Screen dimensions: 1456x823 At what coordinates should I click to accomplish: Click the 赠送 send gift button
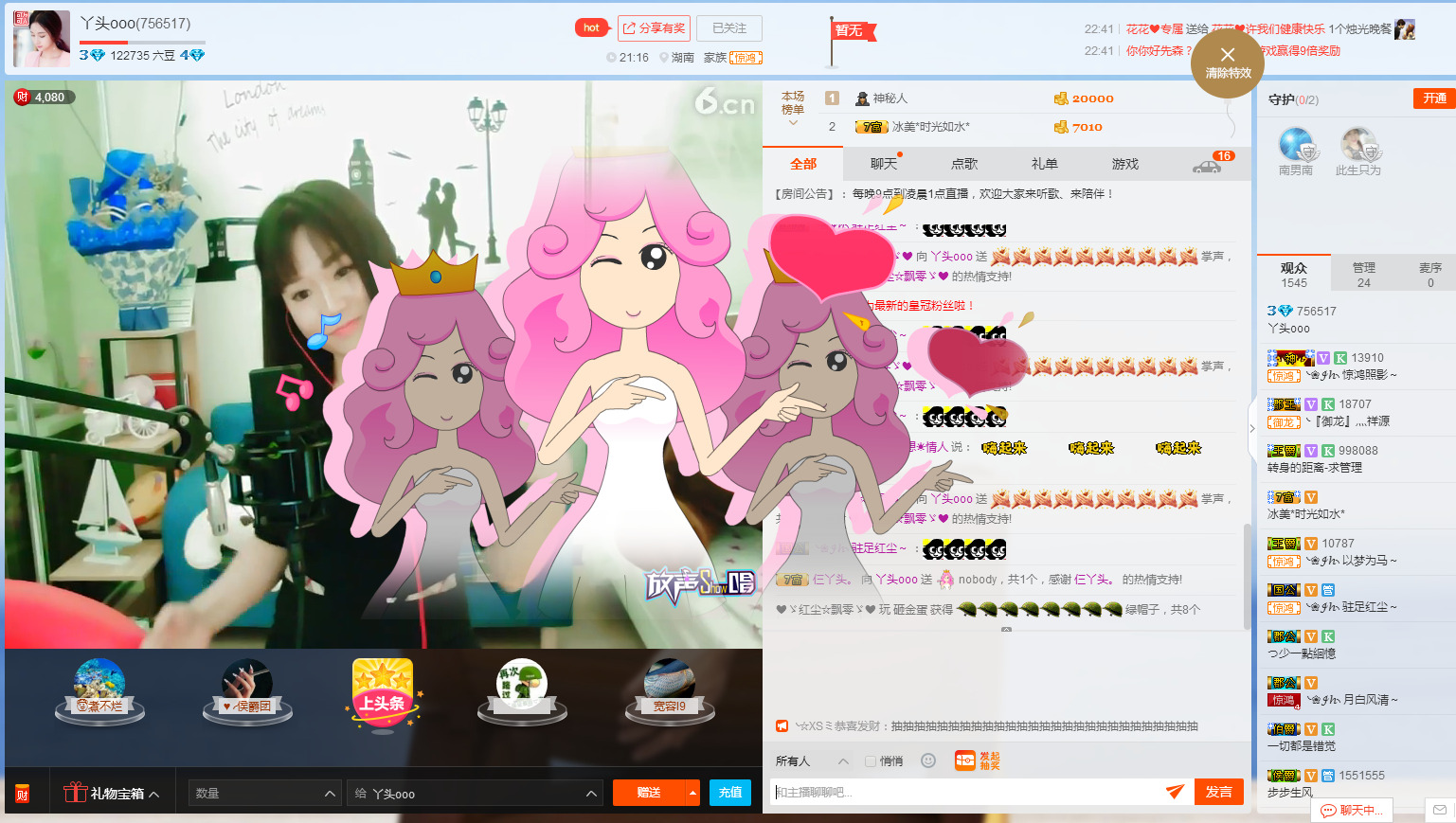pyautogui.click(x=649, y=793)
